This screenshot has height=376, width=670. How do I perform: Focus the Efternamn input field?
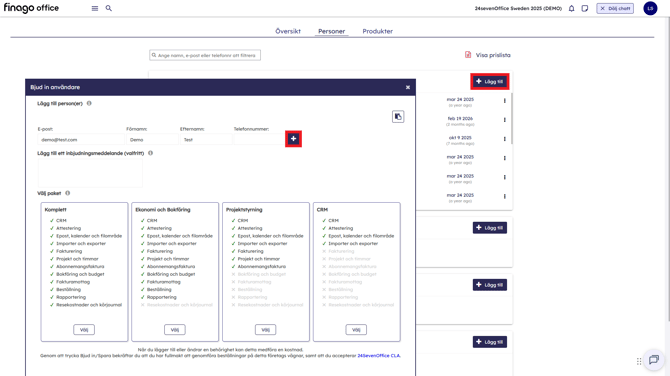206,140
